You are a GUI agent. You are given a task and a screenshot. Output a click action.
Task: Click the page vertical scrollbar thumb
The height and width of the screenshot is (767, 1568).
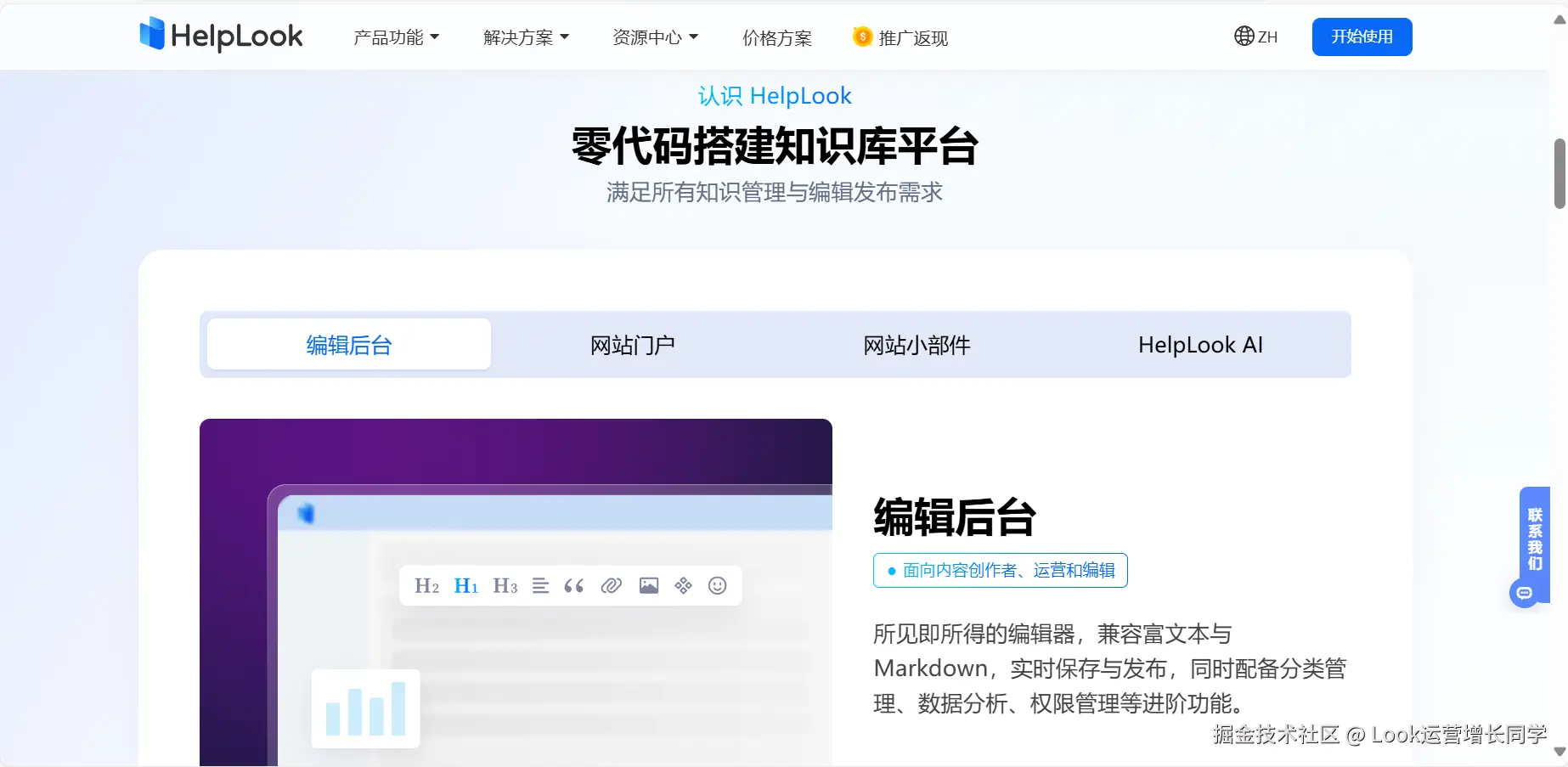[1560, 173]
